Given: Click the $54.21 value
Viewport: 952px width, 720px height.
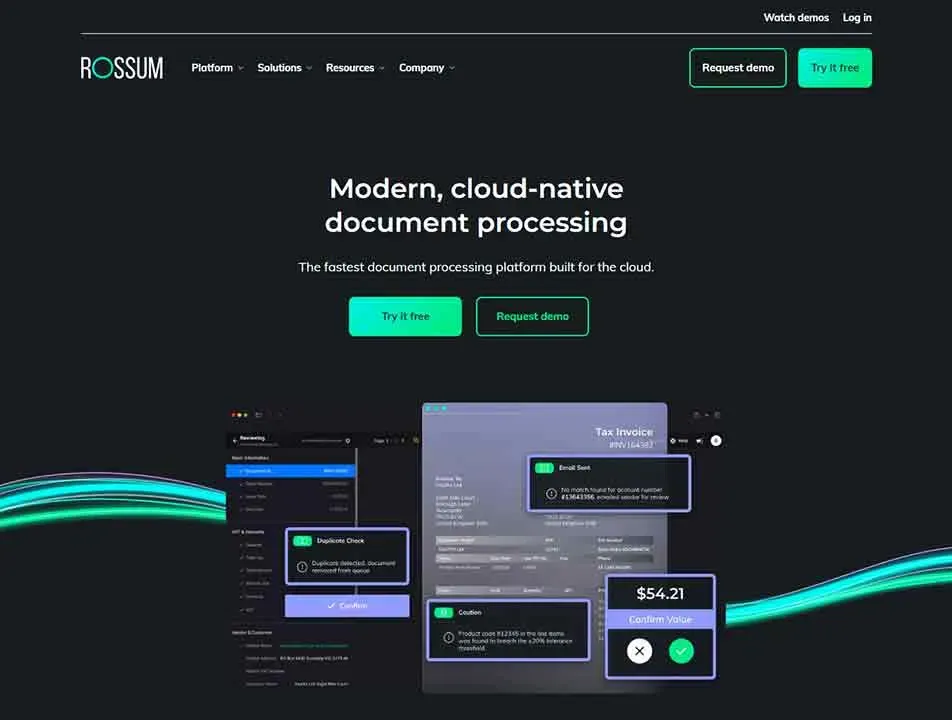Looking at the screenshot, I should click(660, 593).
